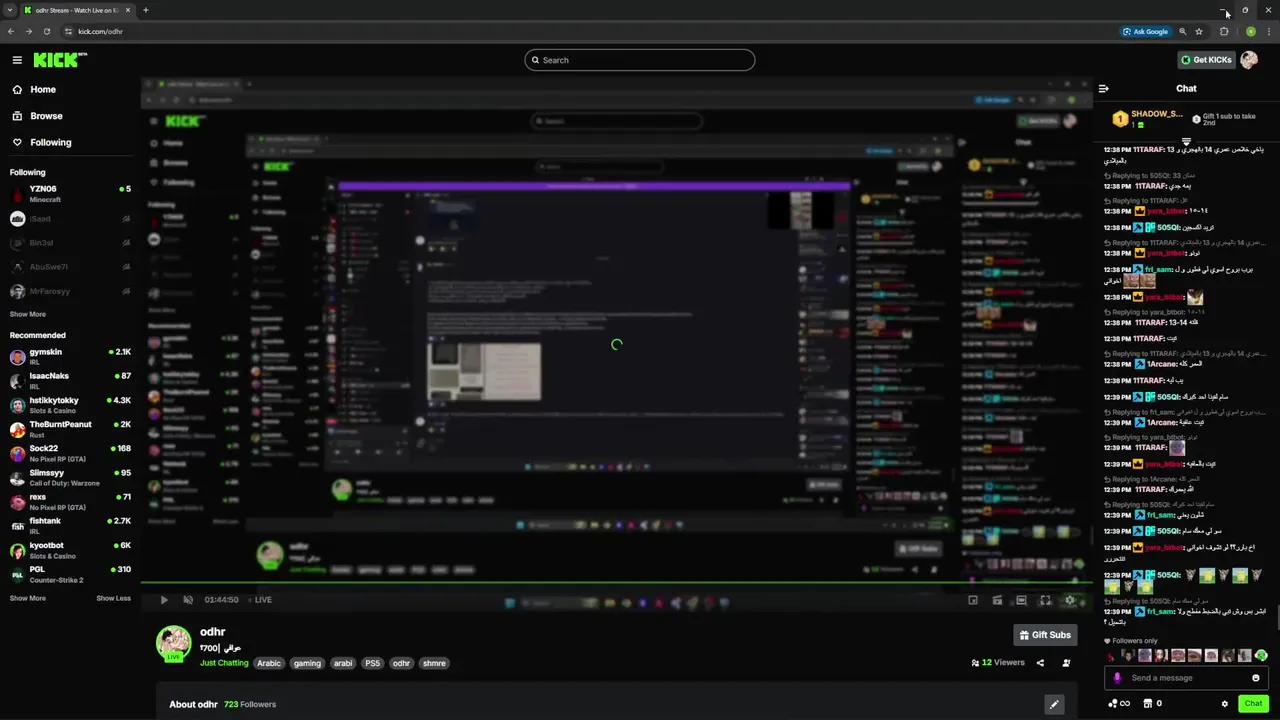Show More under Following list
The image size is (1280, 720).
pyautogui.click(x=28, y=314)
